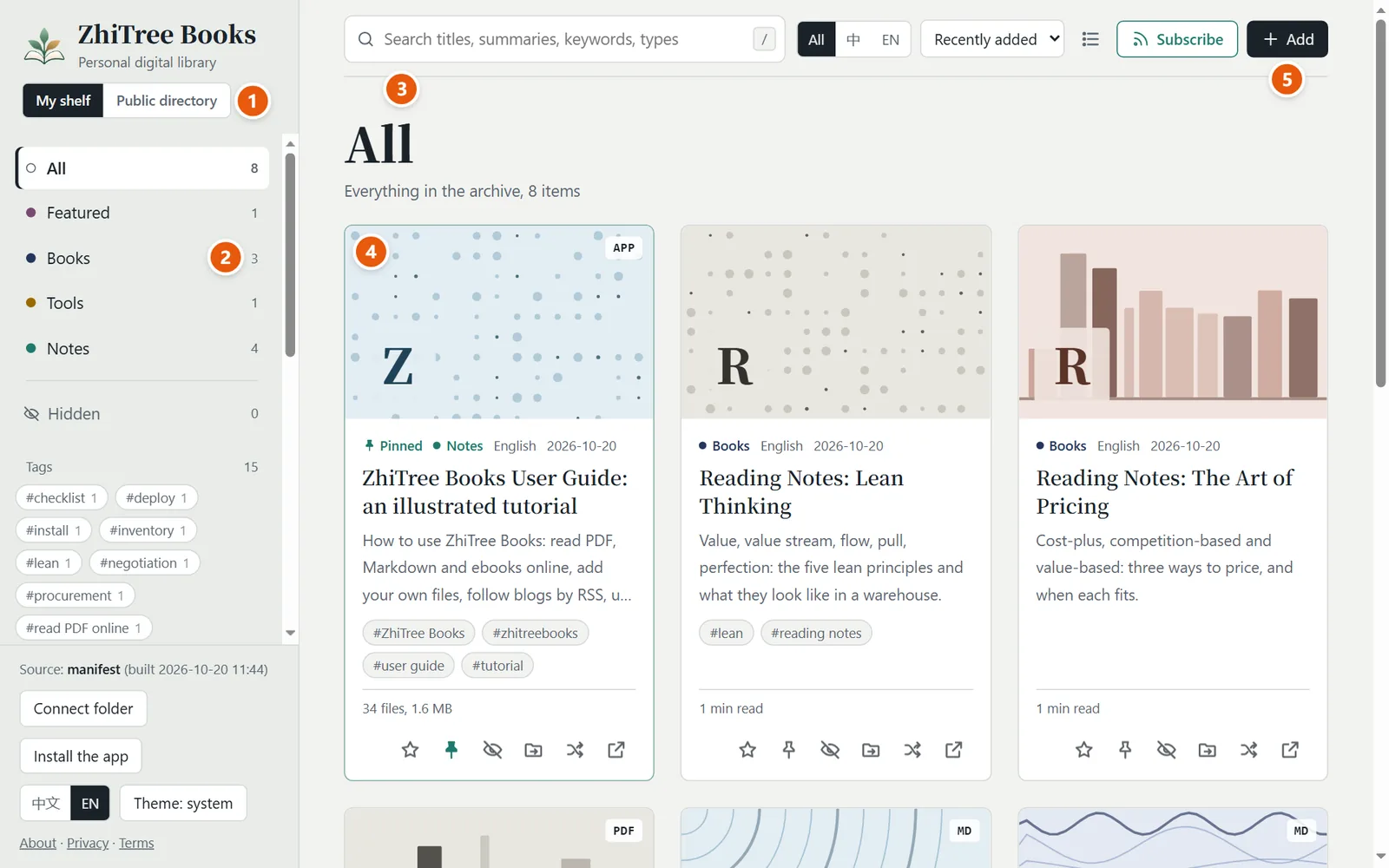Open the Hidden items list
This screenshot has width=1389, height=868.
[142, 414]
